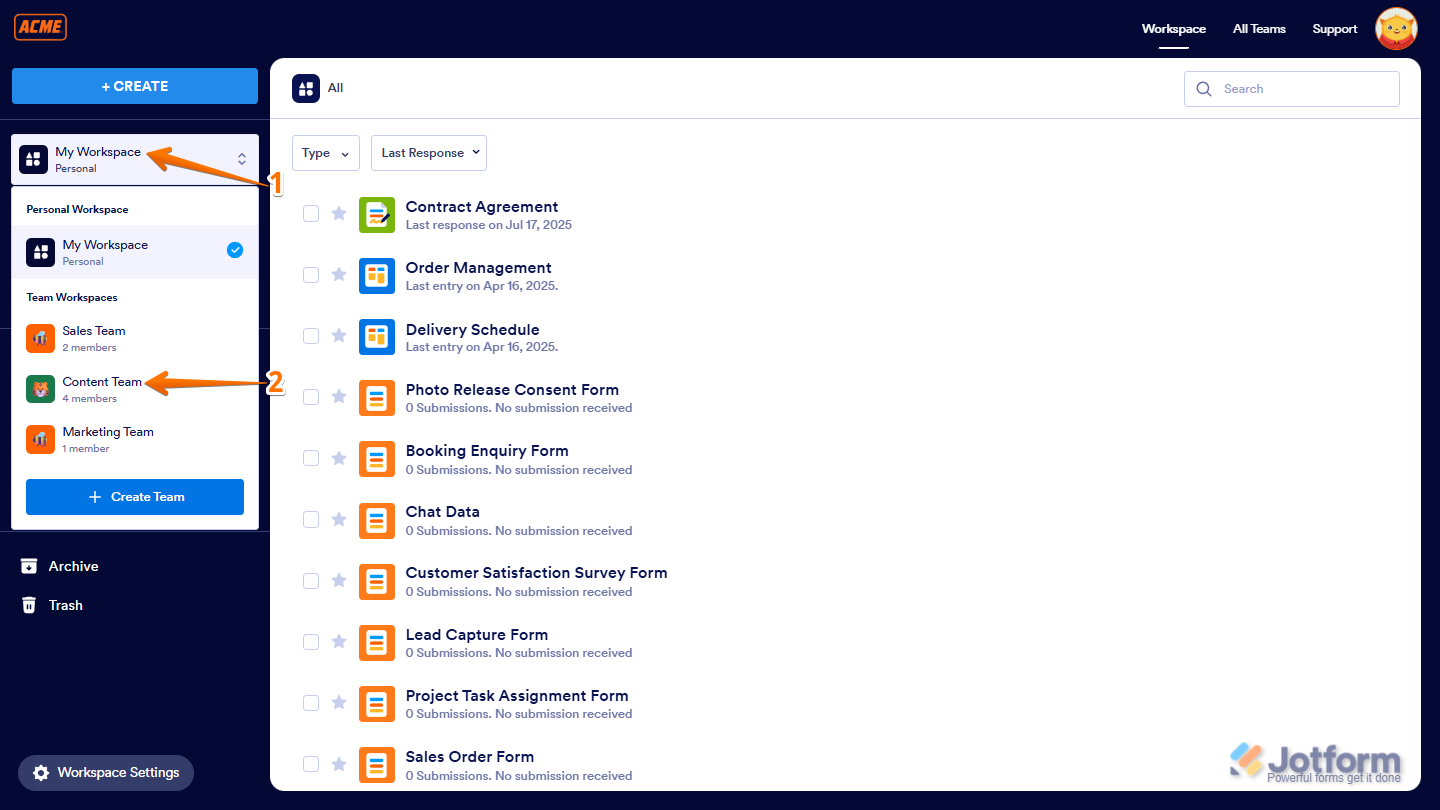Open the Archive section icon

click(x=29, y=565)
